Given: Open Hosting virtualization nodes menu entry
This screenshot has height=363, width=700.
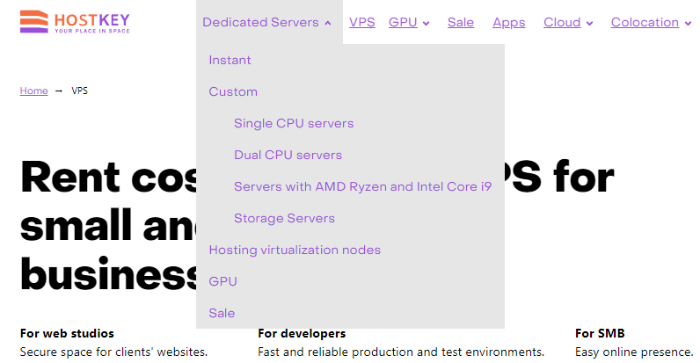Looking at the screenshot, I should click(295, 250).
